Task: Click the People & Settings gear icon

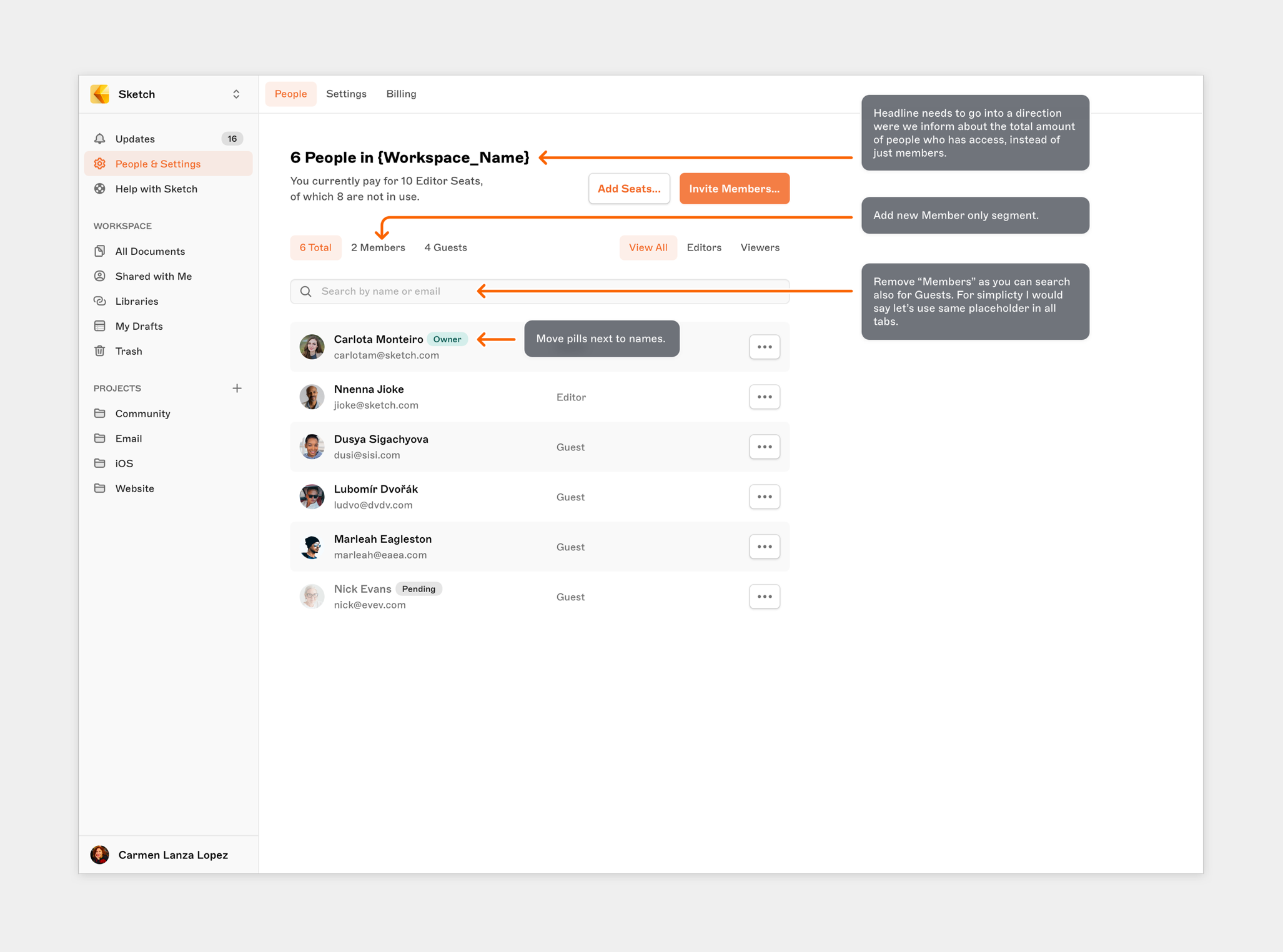Action: [100, 164]
